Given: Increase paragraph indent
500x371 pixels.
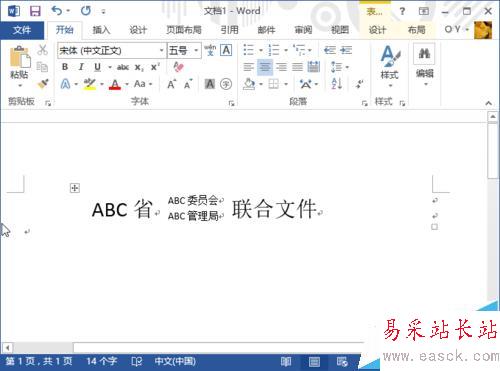Looking at the screenshot, I should 346,50.
